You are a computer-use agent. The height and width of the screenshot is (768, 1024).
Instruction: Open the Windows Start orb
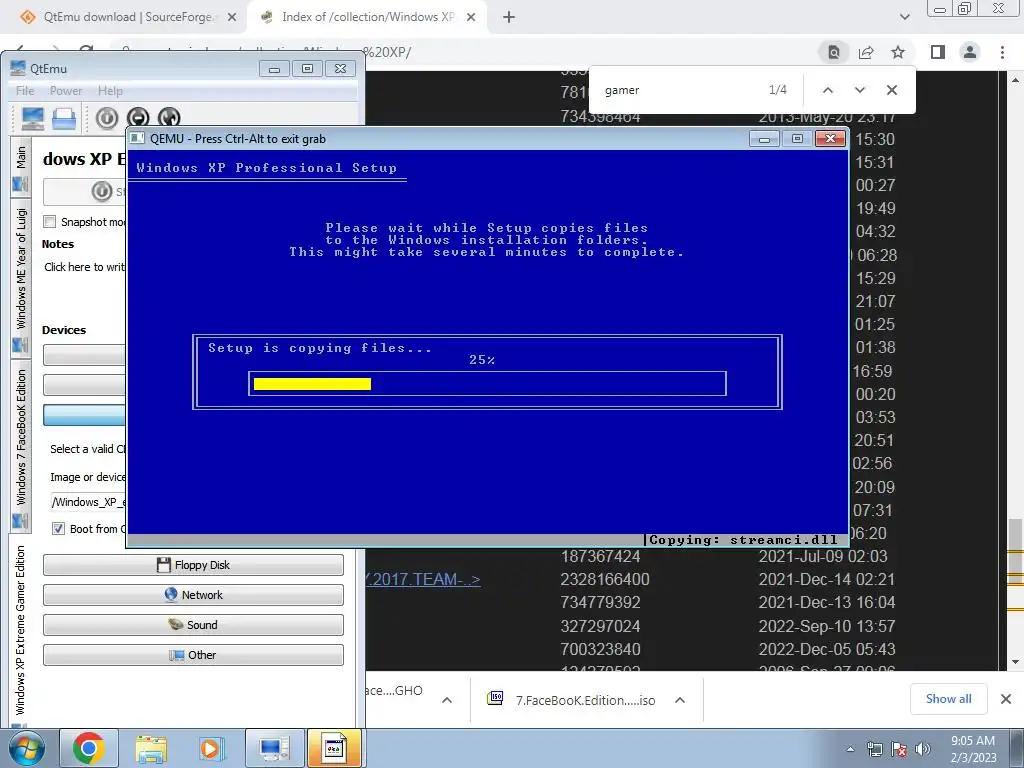click(x=25, y=748)
